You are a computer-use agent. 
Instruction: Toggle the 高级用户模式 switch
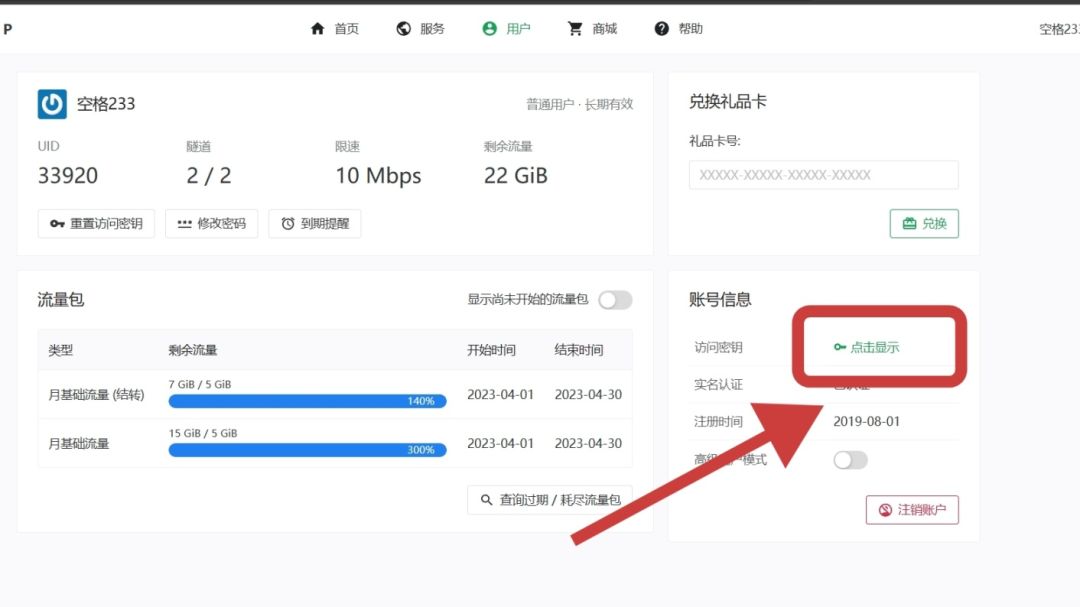pos(851,460)
